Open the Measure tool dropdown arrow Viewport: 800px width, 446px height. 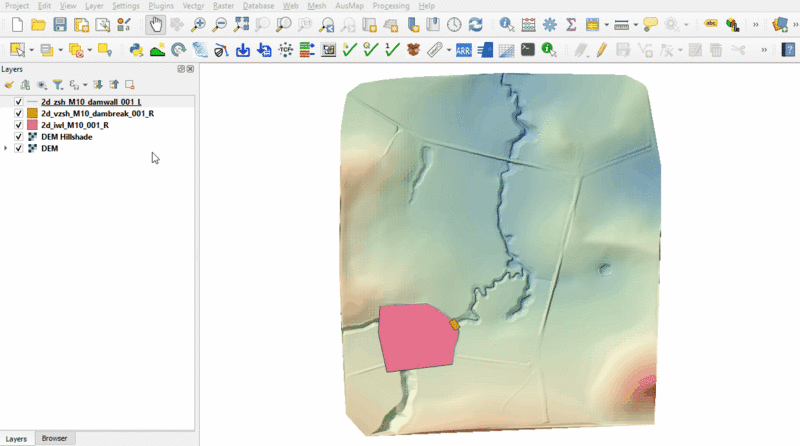[636, 24]
